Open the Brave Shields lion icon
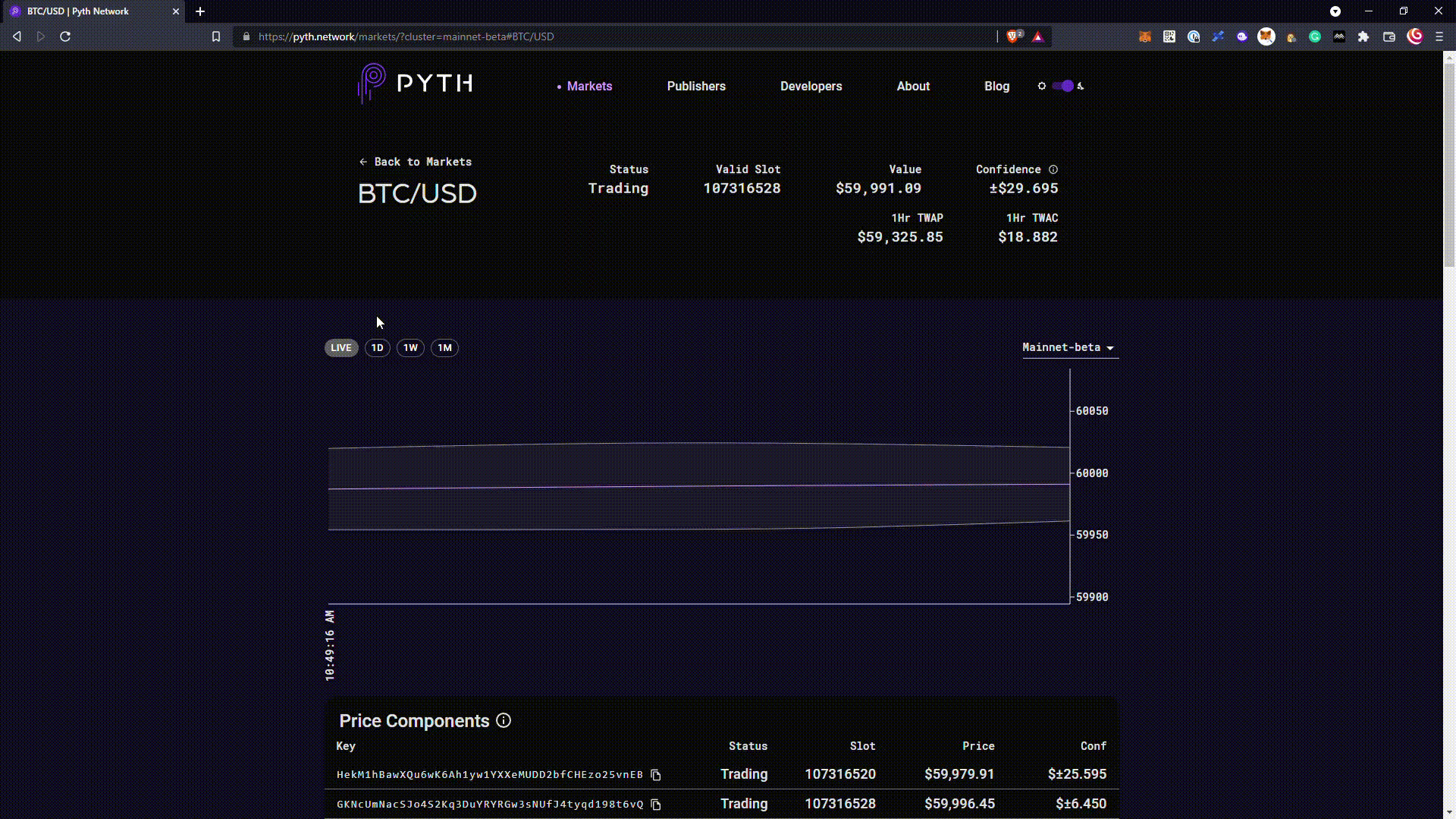 click(1014, 36)
